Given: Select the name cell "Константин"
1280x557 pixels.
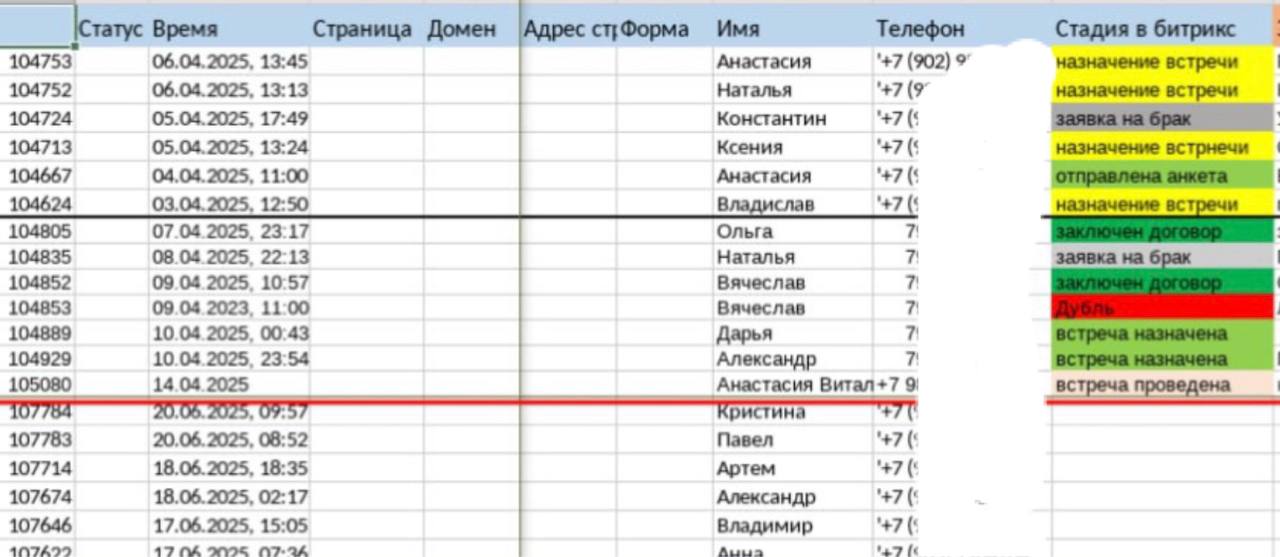Looking at the screenshot, I should click(771, 119).
